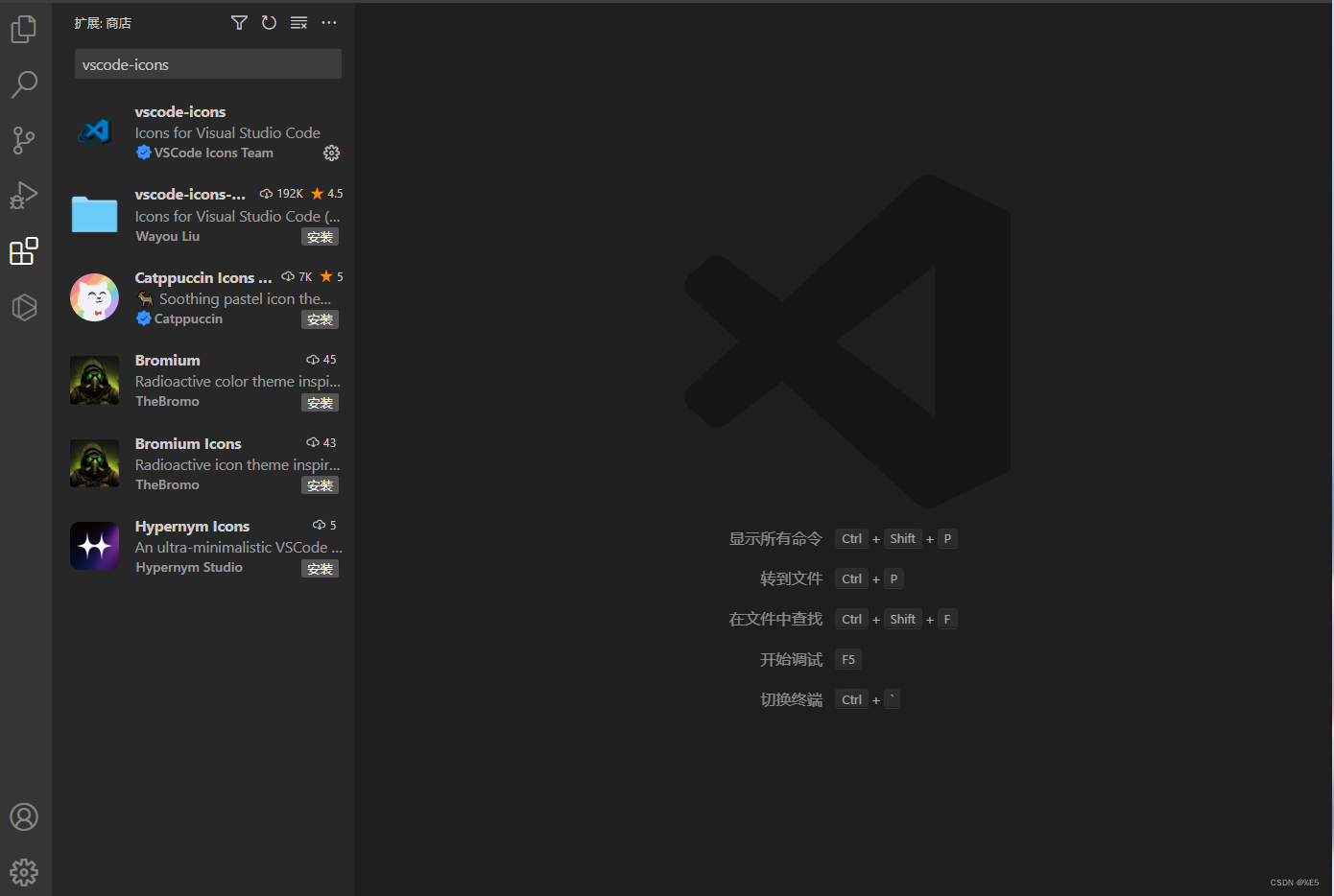Click the Bromium Icons extension thumbnail

(x=95, y=463)
